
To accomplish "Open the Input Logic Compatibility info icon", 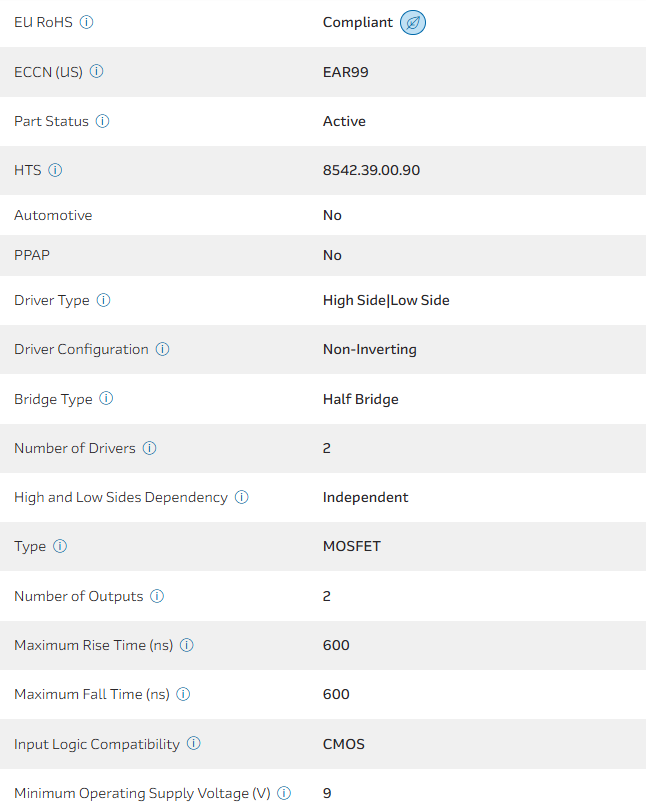I will coord(194,744).
